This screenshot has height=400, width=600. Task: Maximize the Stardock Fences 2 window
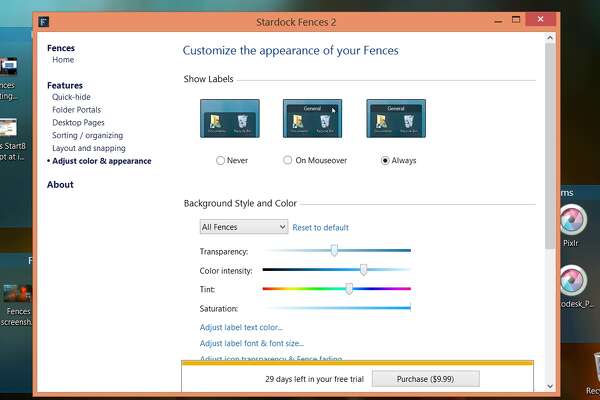[x=516, y=20]
